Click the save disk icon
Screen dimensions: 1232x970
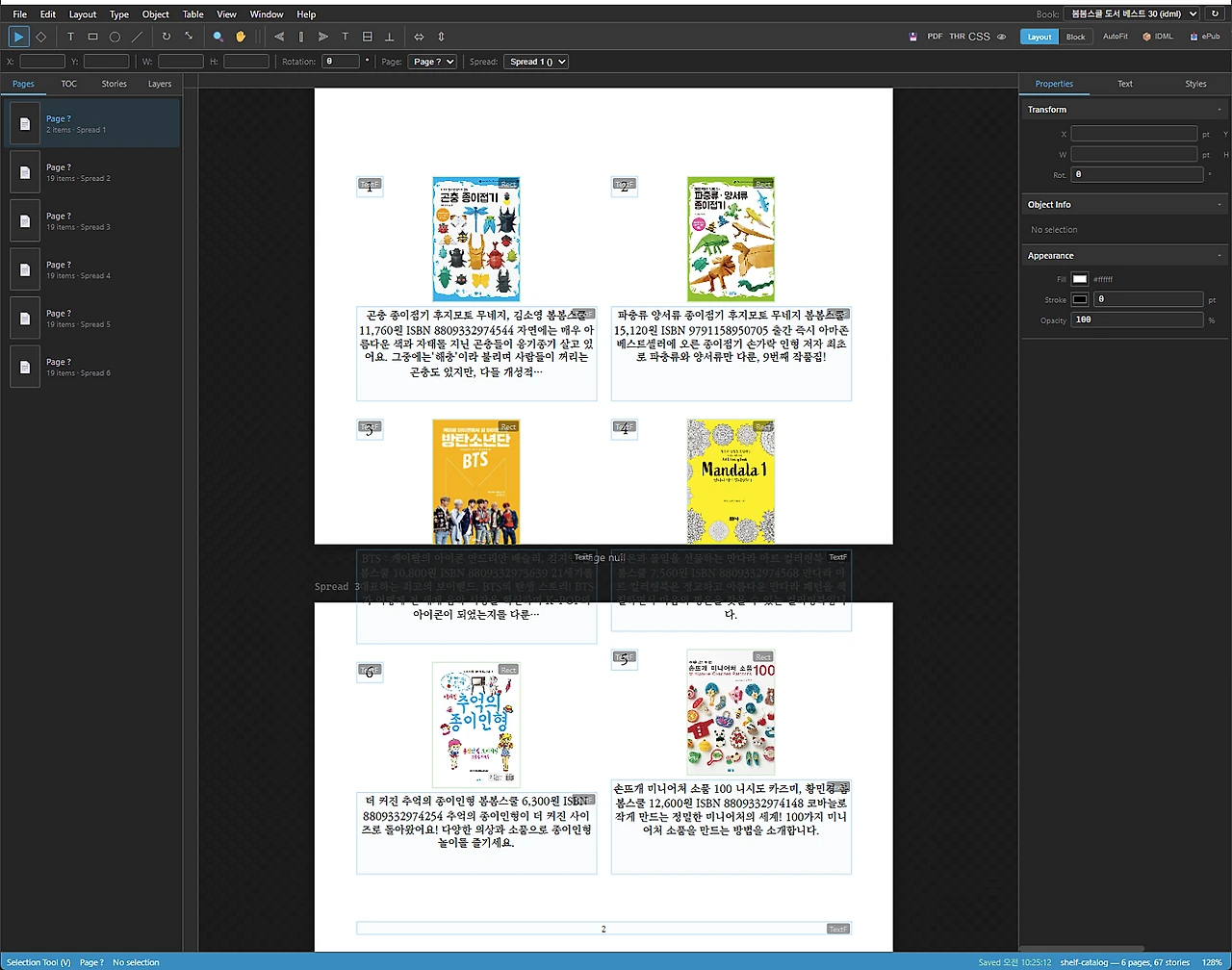pos(912,37)
